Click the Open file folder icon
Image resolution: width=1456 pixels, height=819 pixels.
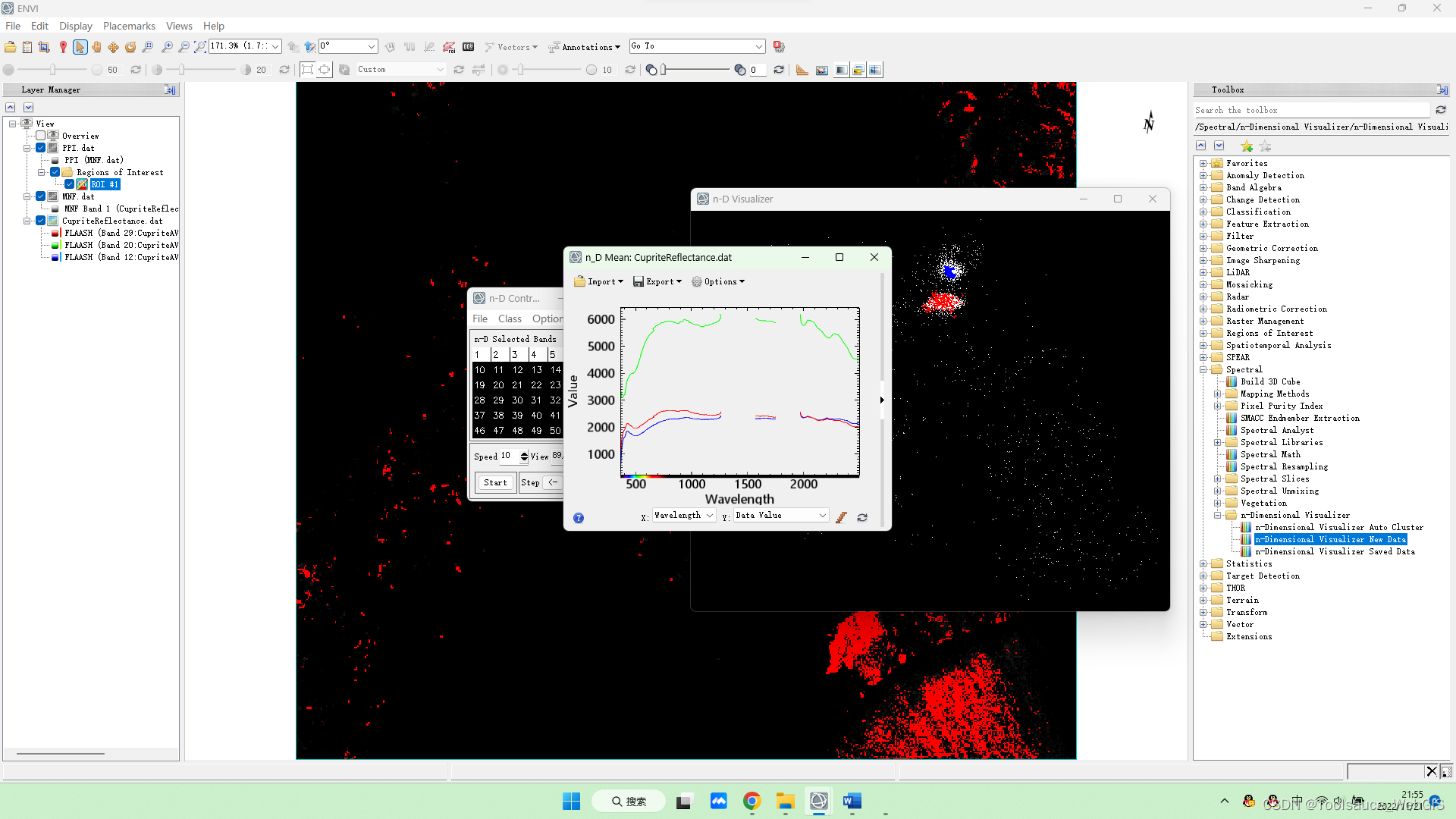tap(10, 47)
